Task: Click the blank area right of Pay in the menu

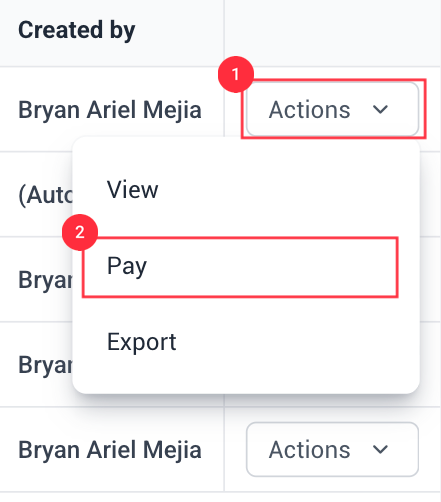Action: [x=272, y=267]
